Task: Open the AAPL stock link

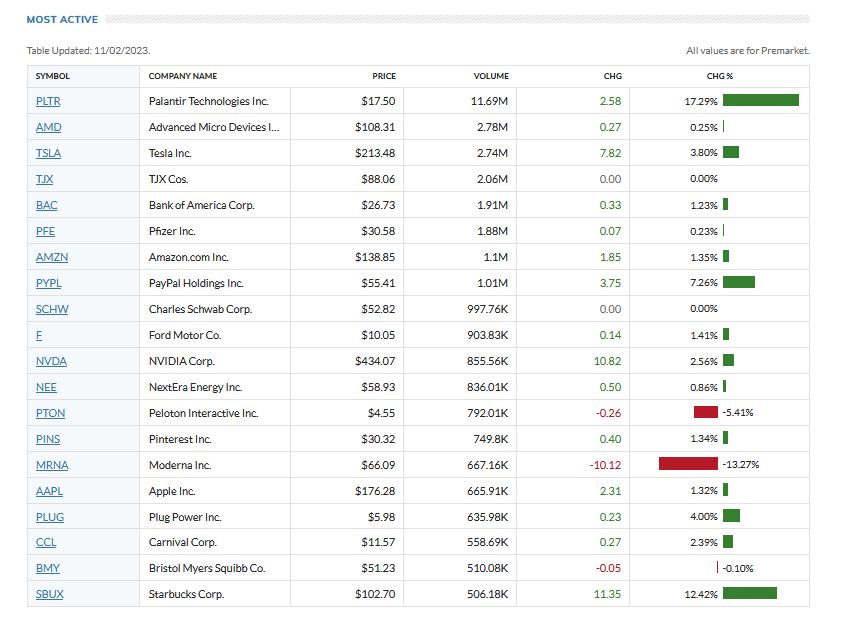Action: [48, 491]
